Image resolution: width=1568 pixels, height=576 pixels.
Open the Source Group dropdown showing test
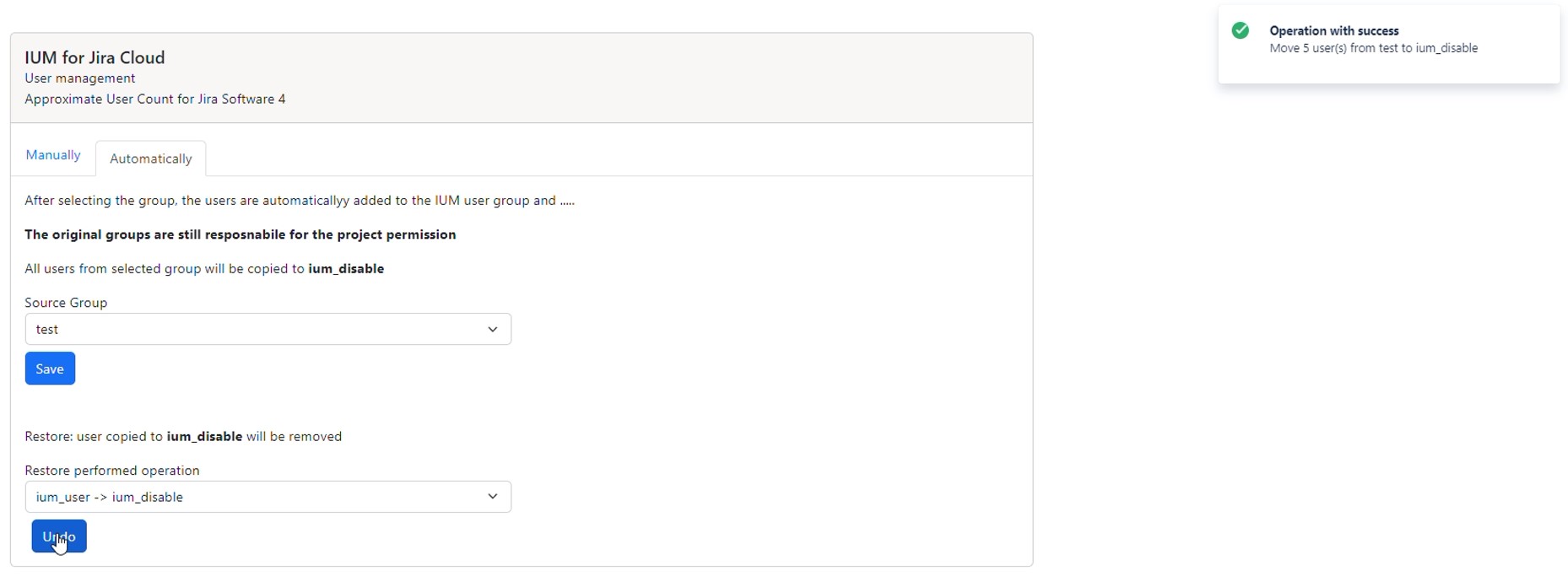(x=253, y=330)
